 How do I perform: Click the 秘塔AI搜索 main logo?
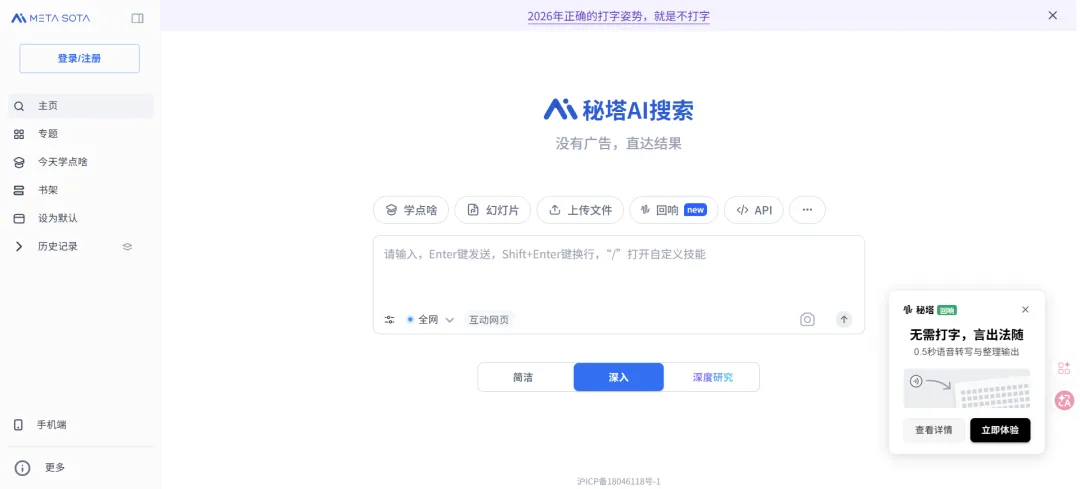click(x=619, y=110)
